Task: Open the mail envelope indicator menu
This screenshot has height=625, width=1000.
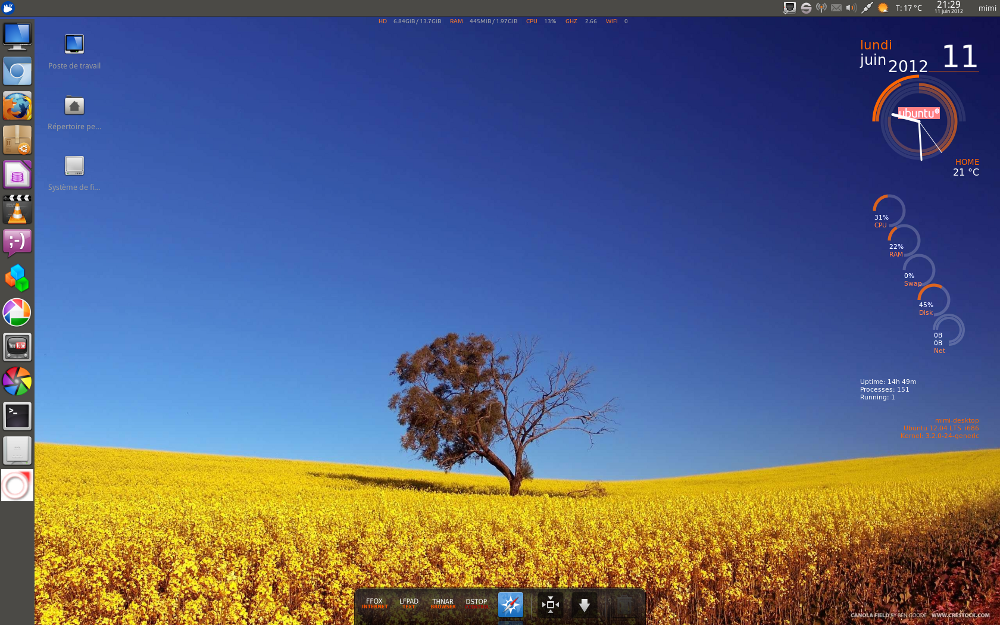Action: pos(836,8)
